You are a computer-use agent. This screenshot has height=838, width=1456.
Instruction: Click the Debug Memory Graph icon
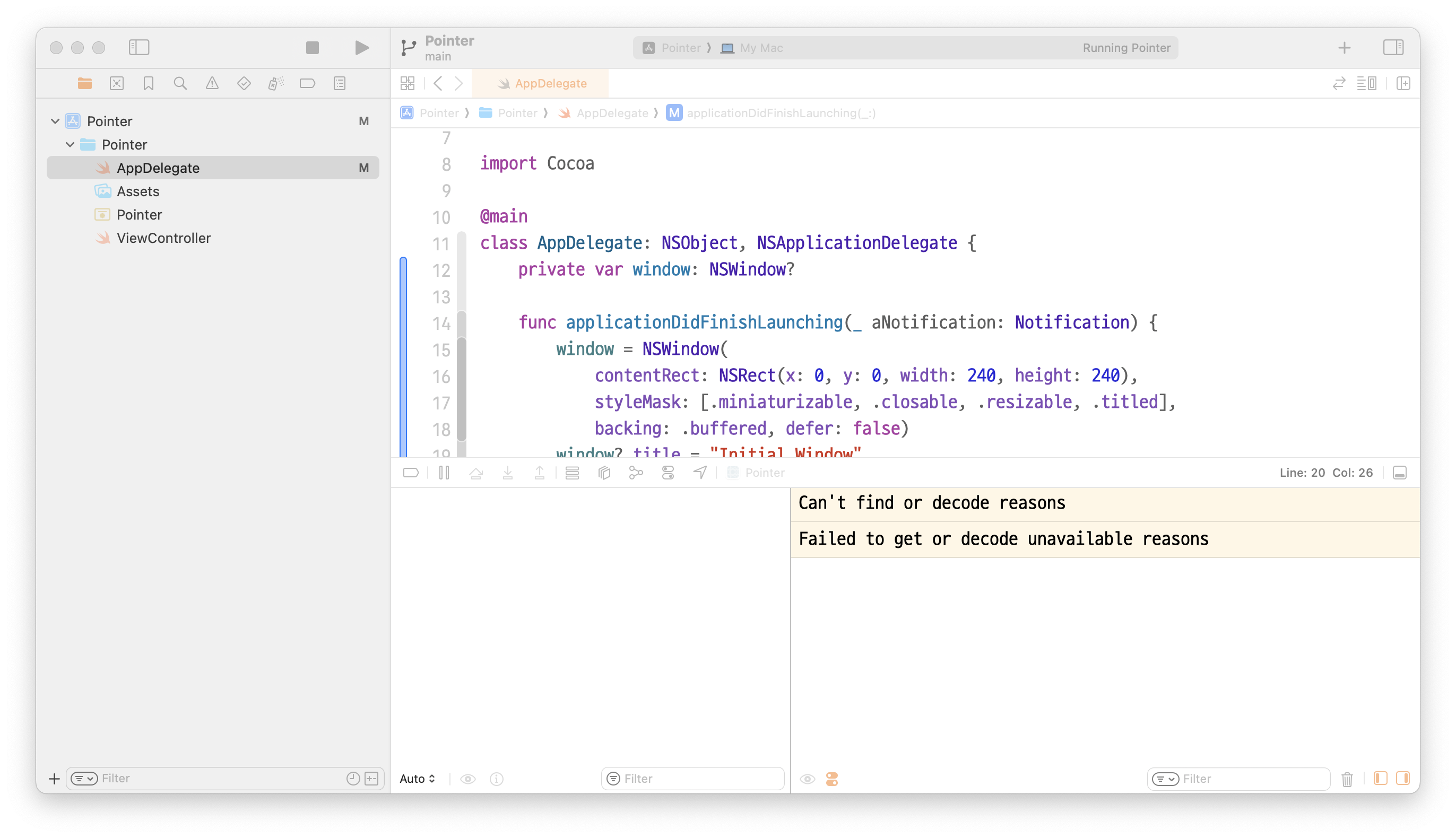[636, 473]
